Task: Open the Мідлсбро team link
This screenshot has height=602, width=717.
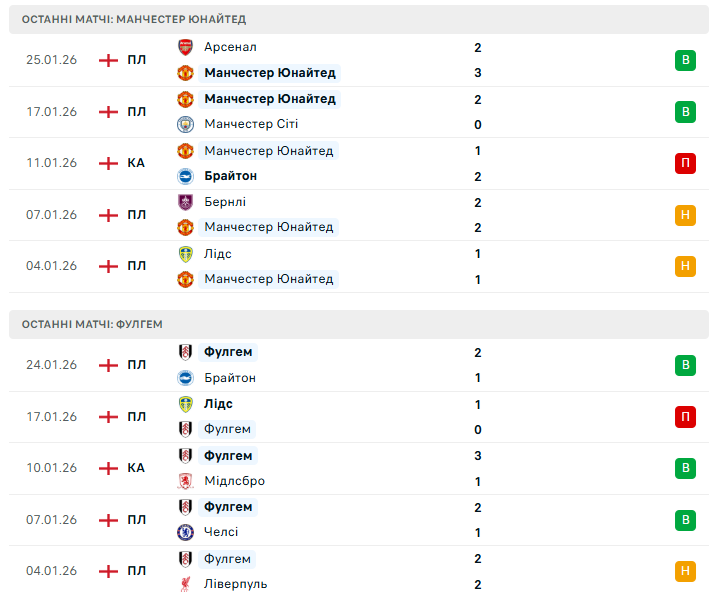Action: coord(234,481)
